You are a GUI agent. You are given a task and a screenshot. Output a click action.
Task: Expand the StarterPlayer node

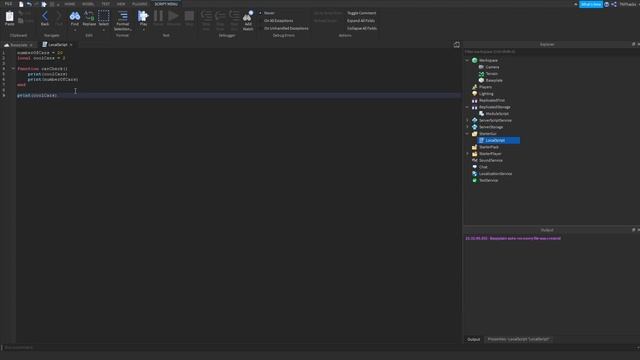467,154
